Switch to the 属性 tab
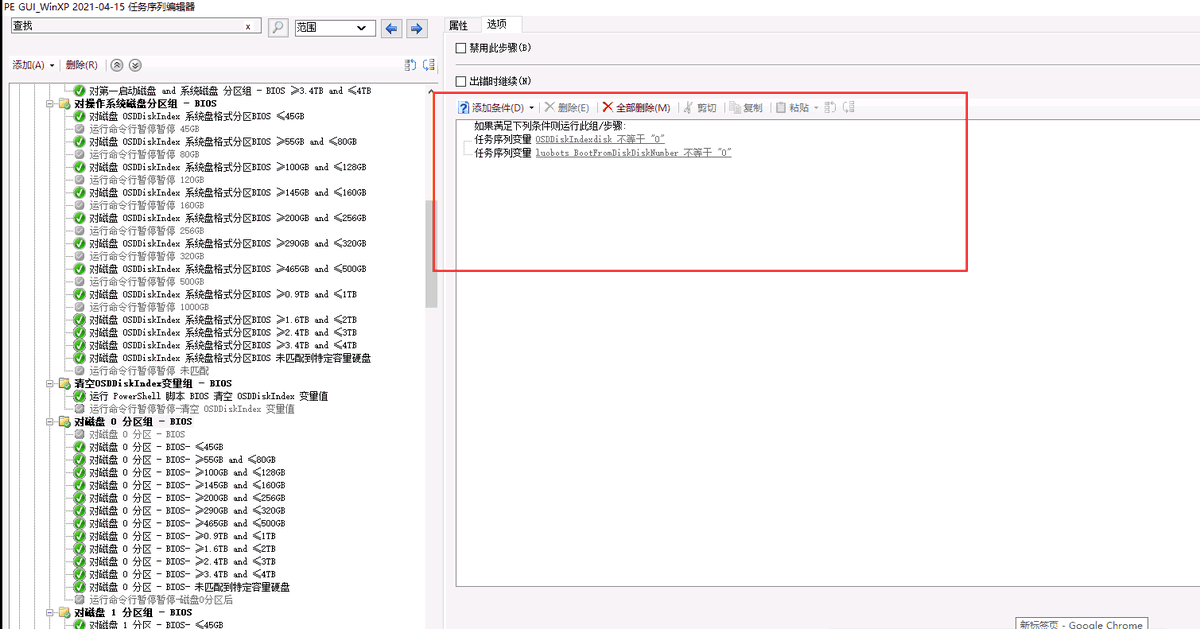 458,24
